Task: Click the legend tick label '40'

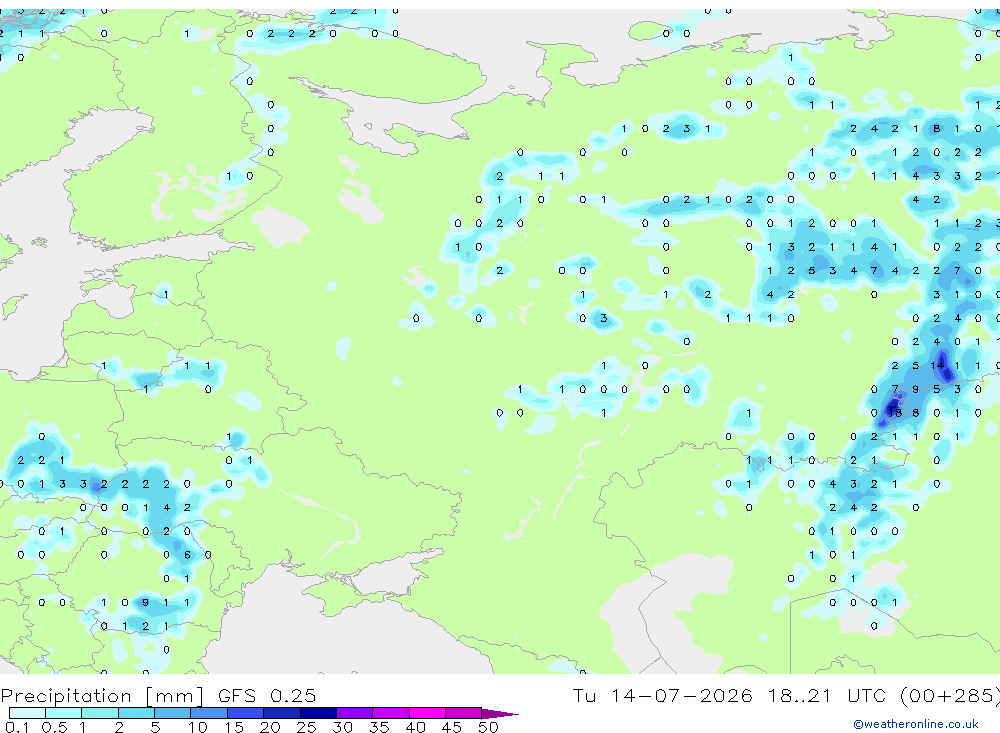Action: click(x=415, y=727)
